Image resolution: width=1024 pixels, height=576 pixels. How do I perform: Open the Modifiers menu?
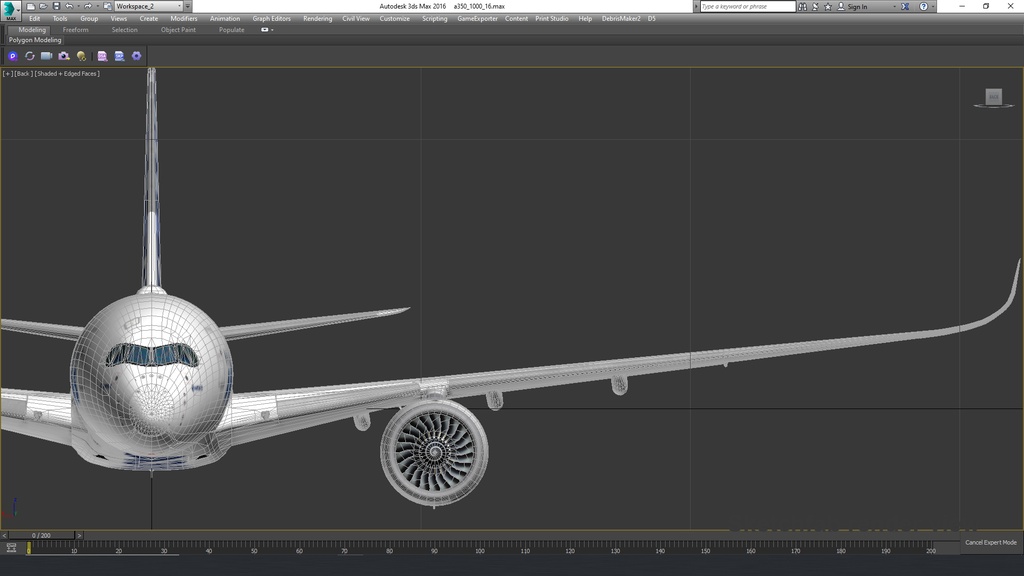183,18
